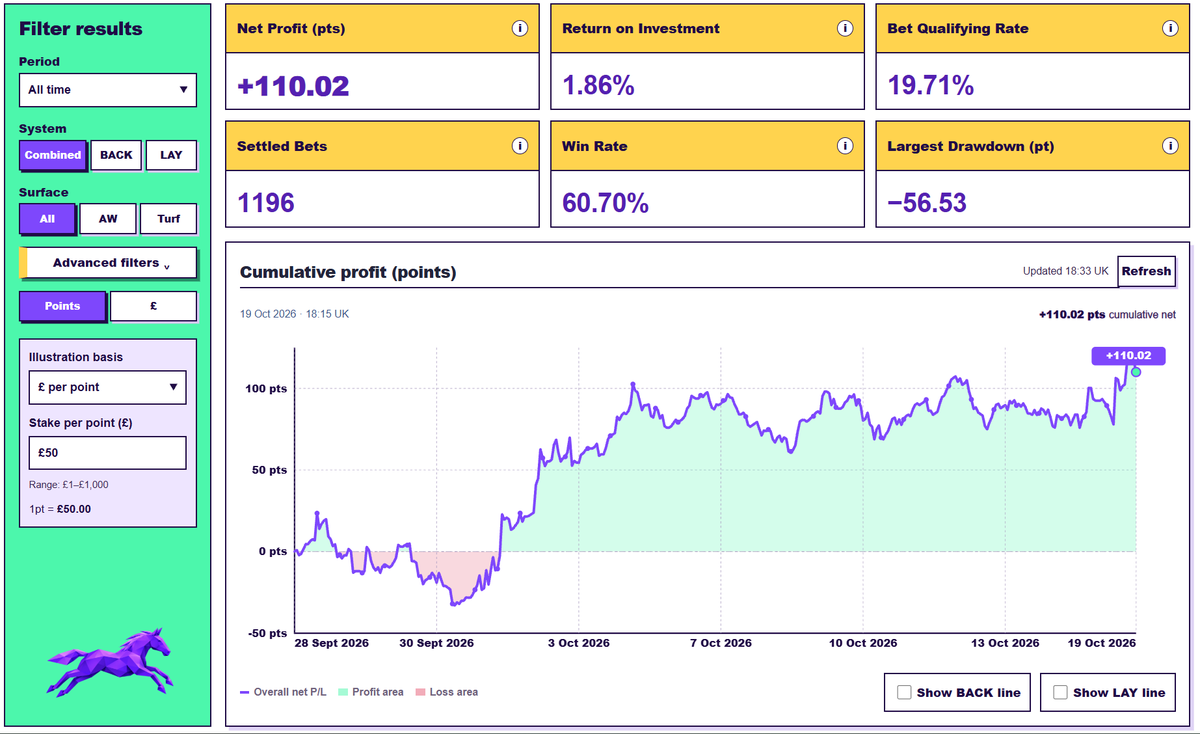Viewport: 1200px width, 734px height.
Task: Click the Loss area legend entry
Action: (447, 692)
